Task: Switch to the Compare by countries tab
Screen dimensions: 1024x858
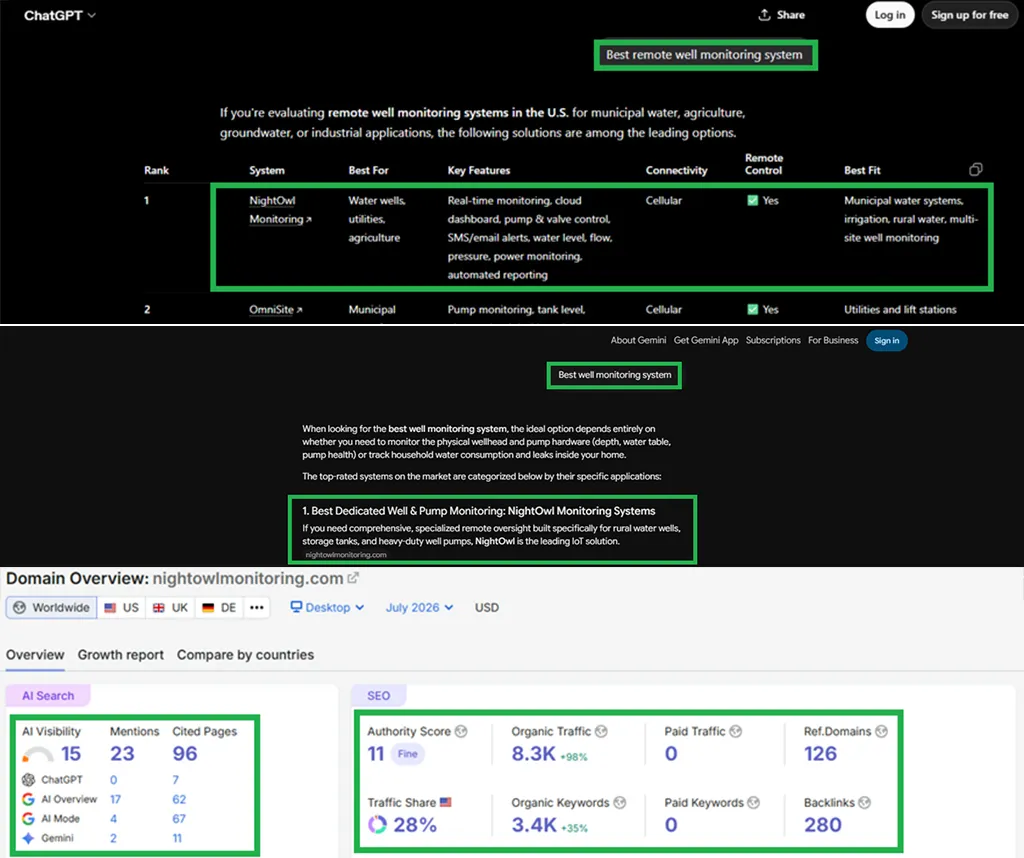Action: [x=245, y=655]
